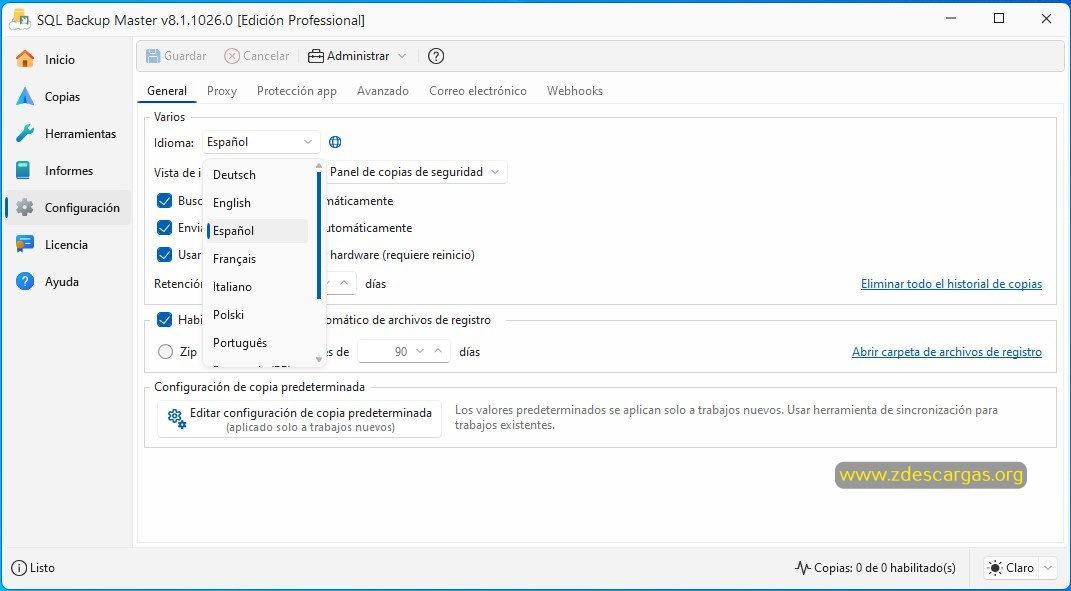Select the Zip radio button
The image size is (1071, 591).
(x=165, y=352)
